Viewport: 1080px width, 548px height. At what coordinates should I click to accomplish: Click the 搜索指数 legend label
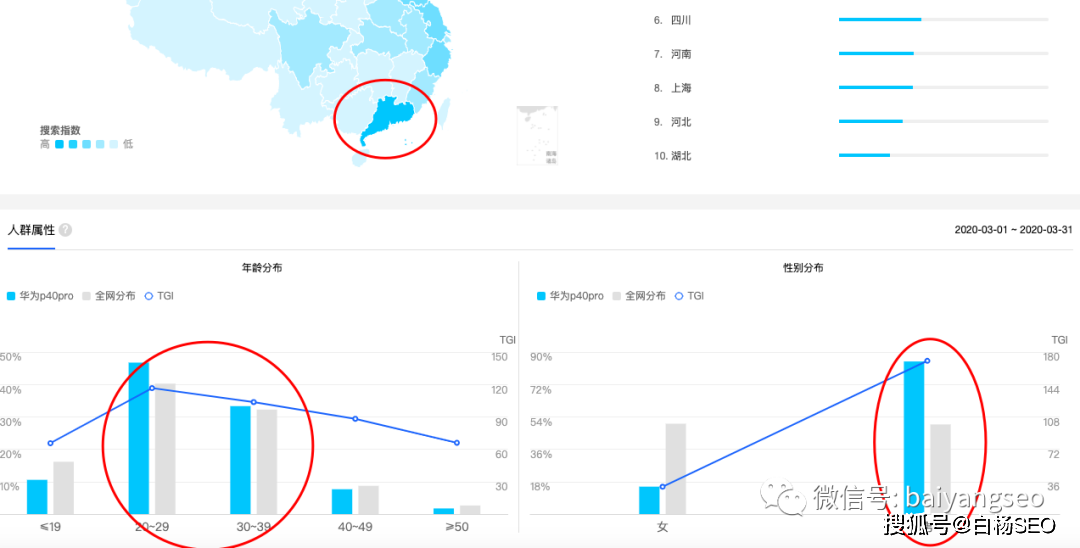pyautogui.click(x=60, y=130)
